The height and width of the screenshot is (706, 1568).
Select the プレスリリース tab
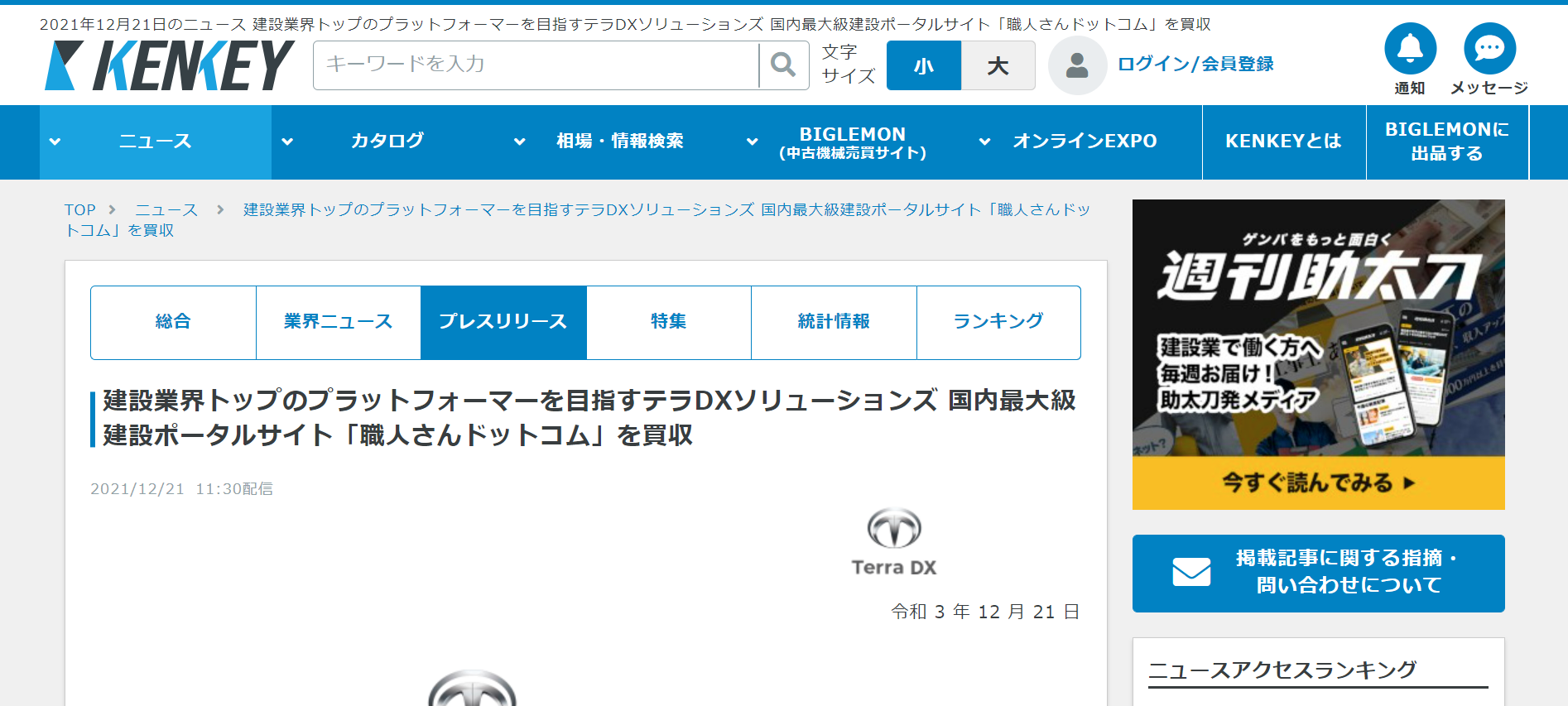[x=503, y=322]
